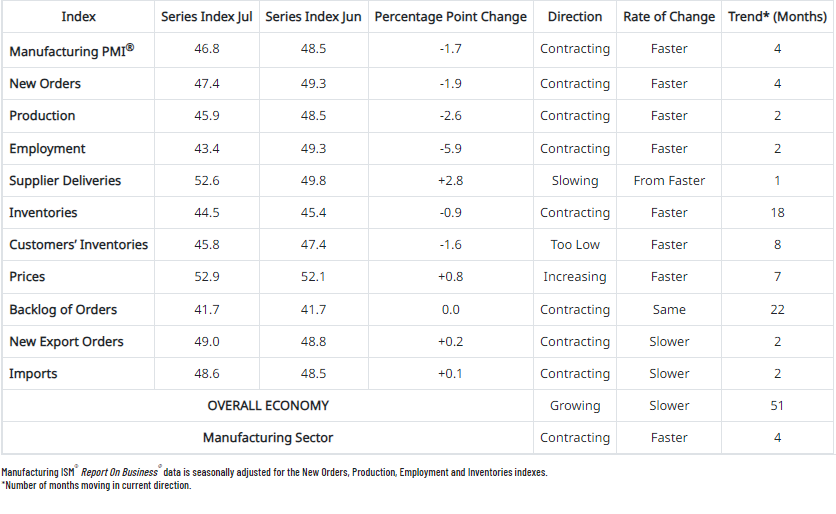Image resolution: width=836 pixels, height=514 pixels.
Task: Click the Series Index Jul column header
Action: point(207,16)
